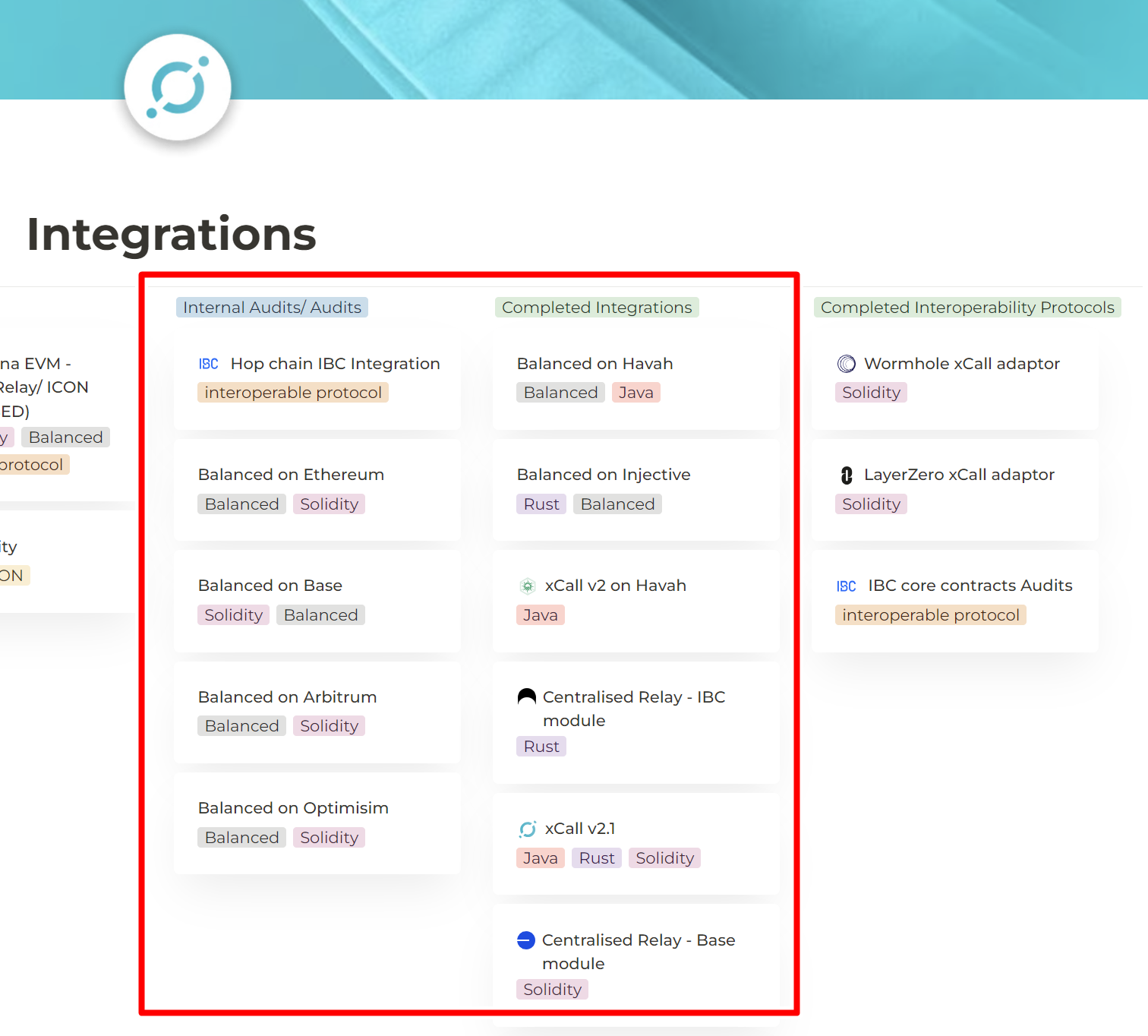This screenshot has height=1036, width=1148.
Task: Click Balanced tag on Balanced on Optimisim
Action: [x=242, y=838]
